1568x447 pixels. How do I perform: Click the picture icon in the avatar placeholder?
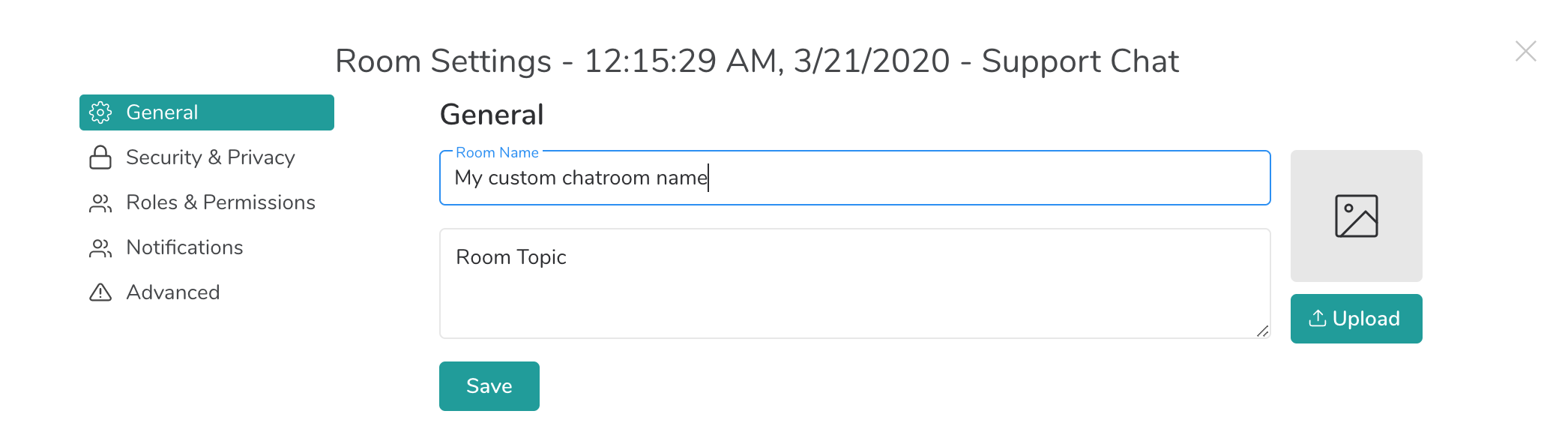pyautogui.click(x=1356, y=216)
